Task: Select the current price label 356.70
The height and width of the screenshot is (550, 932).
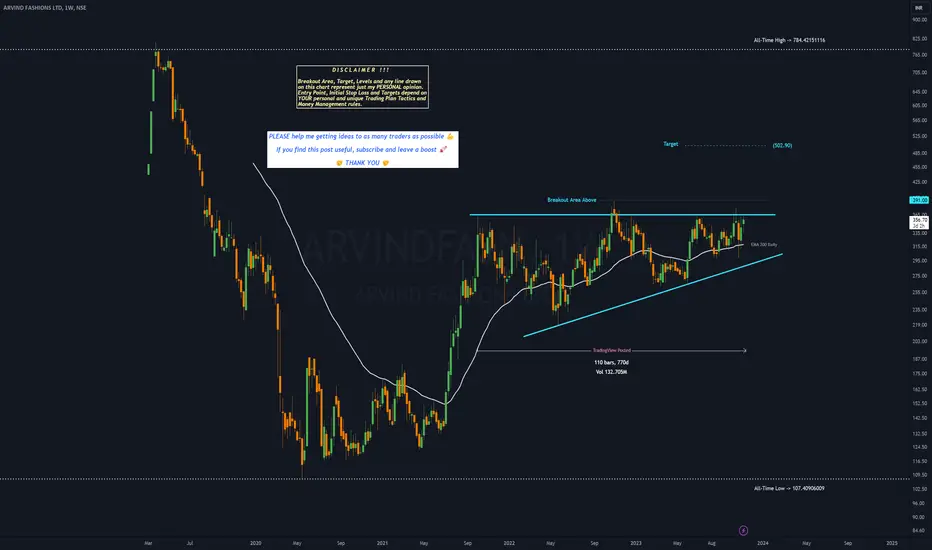Action: point(919,220)
